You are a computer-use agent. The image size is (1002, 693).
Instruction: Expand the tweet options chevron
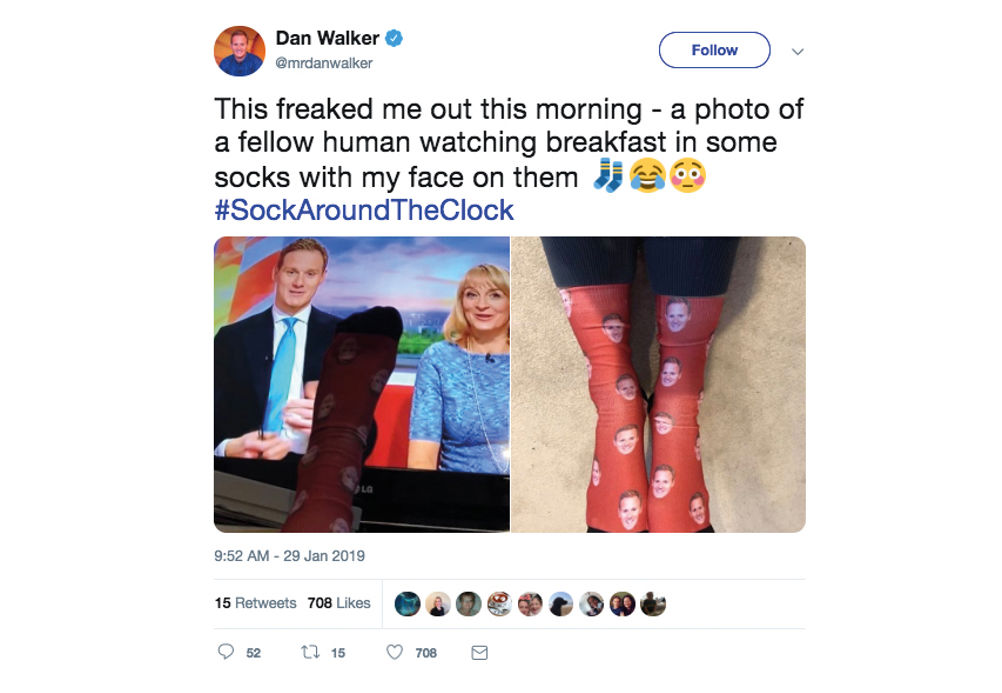coord(797,51)
